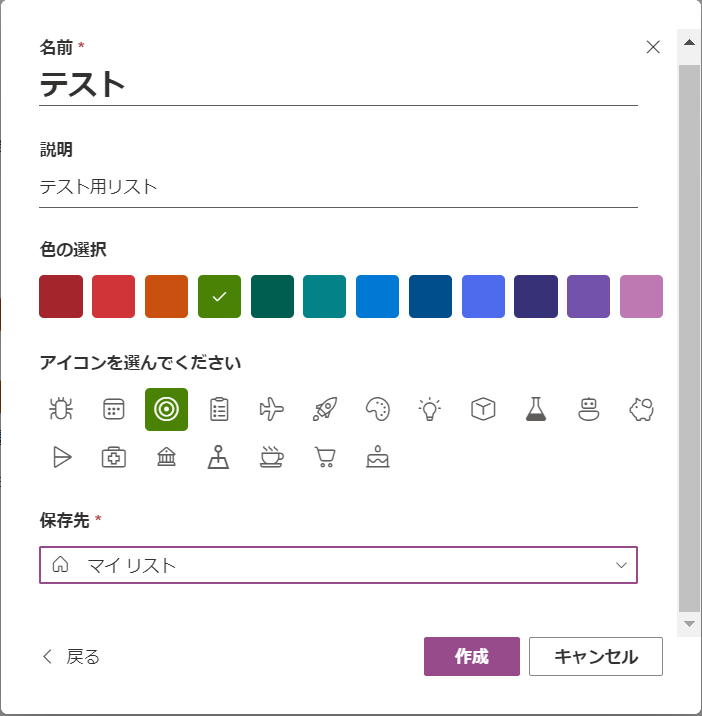Pick the map pin icon
This screenshot has width=702, height=716.
(219, 458)
